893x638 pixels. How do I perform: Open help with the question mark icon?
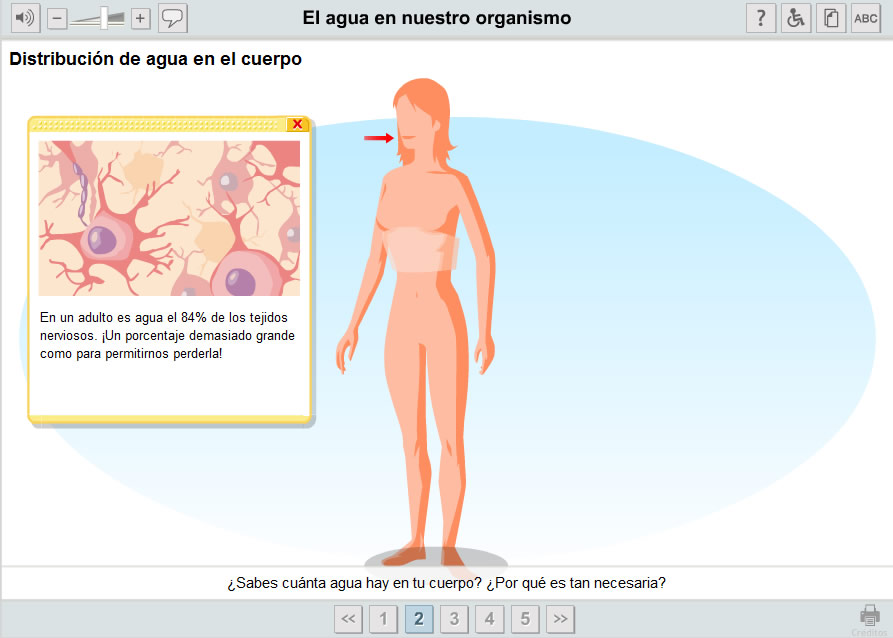[x=761, y=18]
